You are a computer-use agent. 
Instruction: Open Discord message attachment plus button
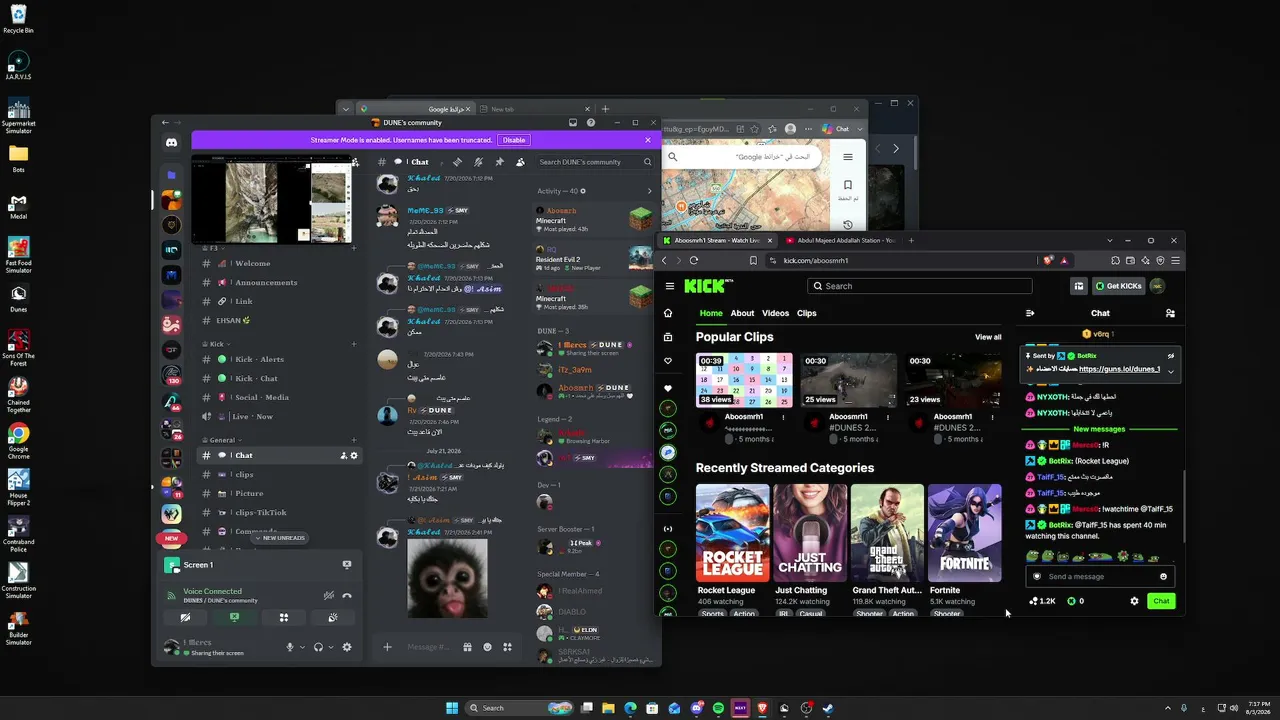click(x=388, y=647)
